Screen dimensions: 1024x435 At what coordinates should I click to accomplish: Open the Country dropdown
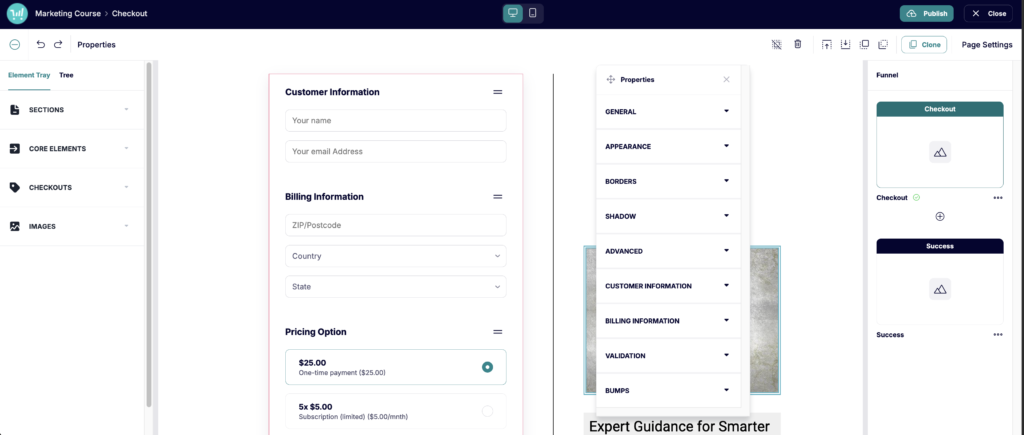coord(395,256)
